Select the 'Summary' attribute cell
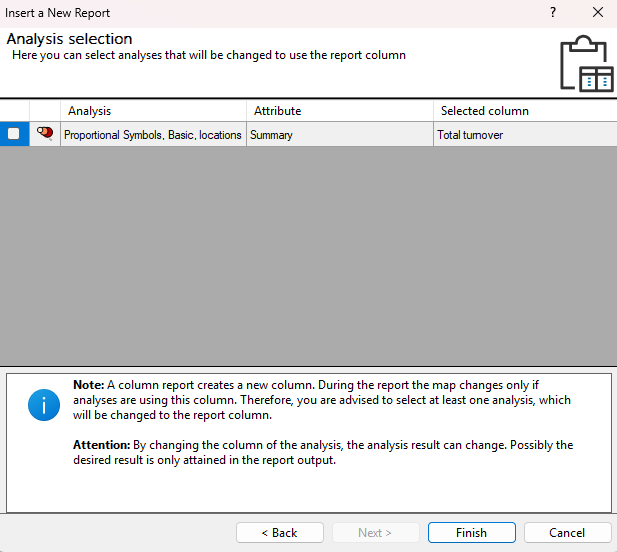 point(340,135)
